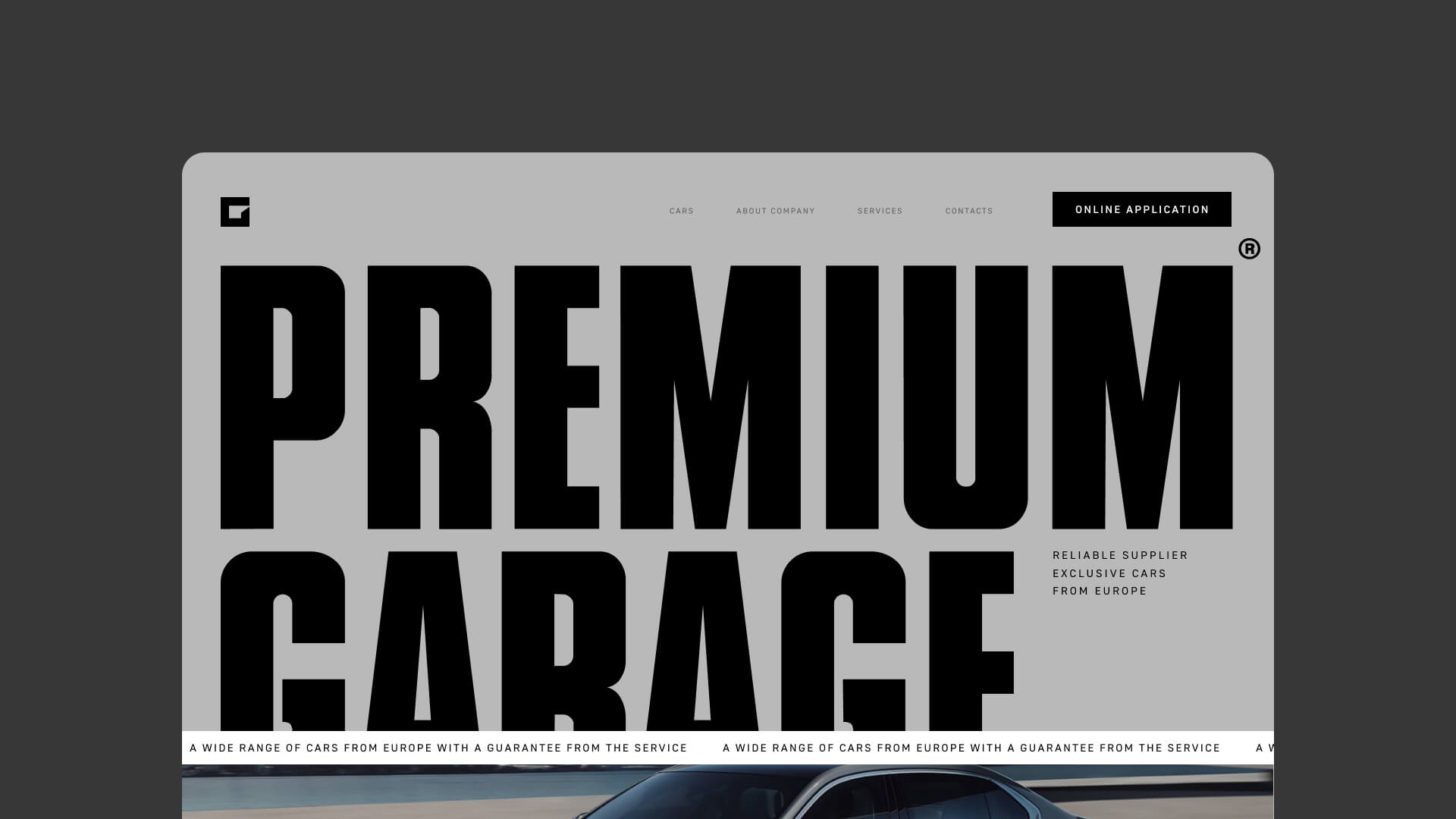
Task: Click the From Europe text line
Action: [1099, 591]
